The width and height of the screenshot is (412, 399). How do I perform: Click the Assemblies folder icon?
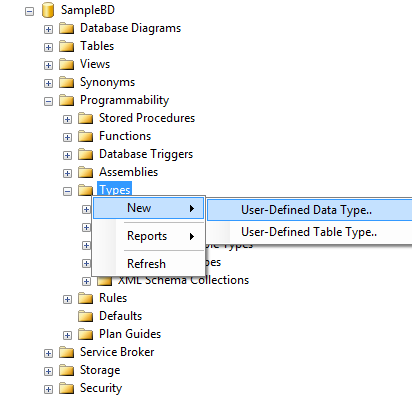tap(85, 172)
